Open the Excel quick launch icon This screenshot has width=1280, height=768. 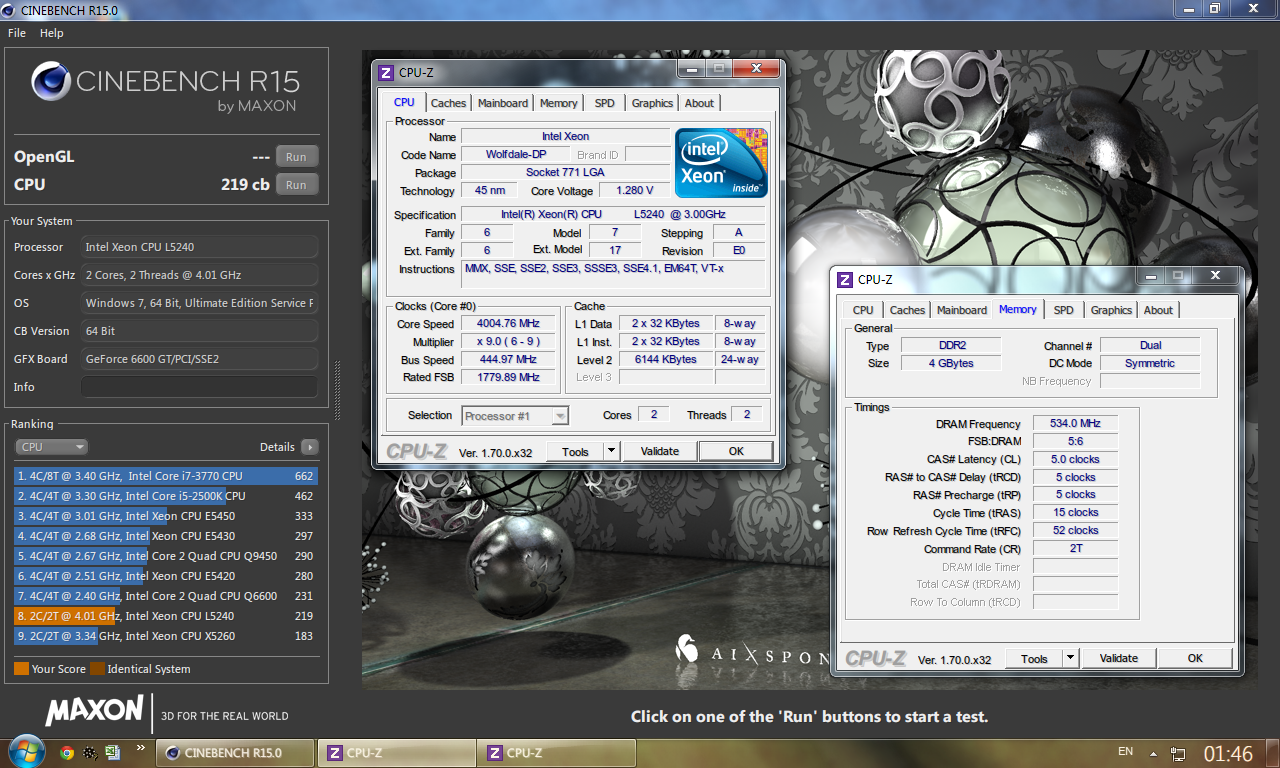tap(113, 752)
